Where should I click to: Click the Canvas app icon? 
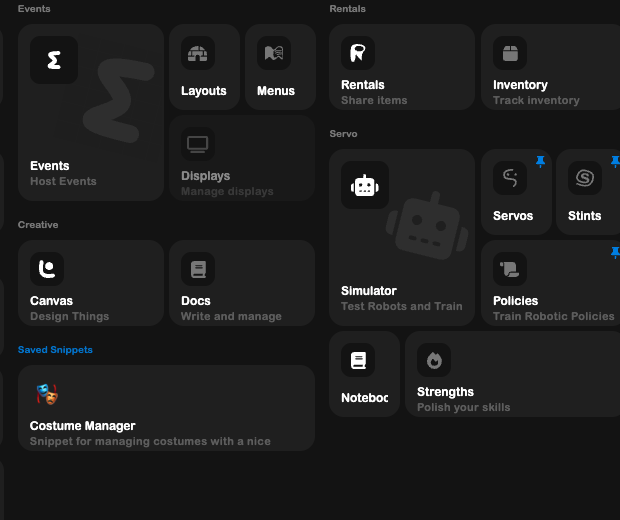[47, 269]
